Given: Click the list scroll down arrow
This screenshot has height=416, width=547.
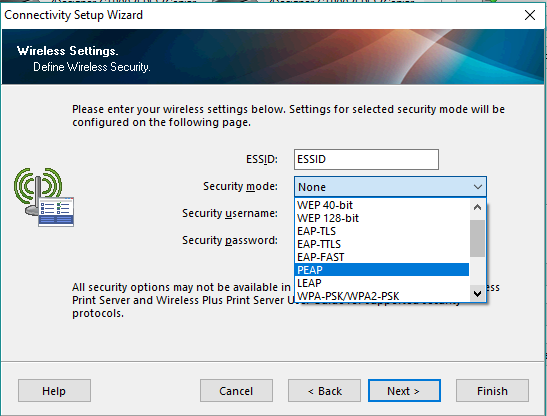Looking at the screenshot, I should click(478, 294).
